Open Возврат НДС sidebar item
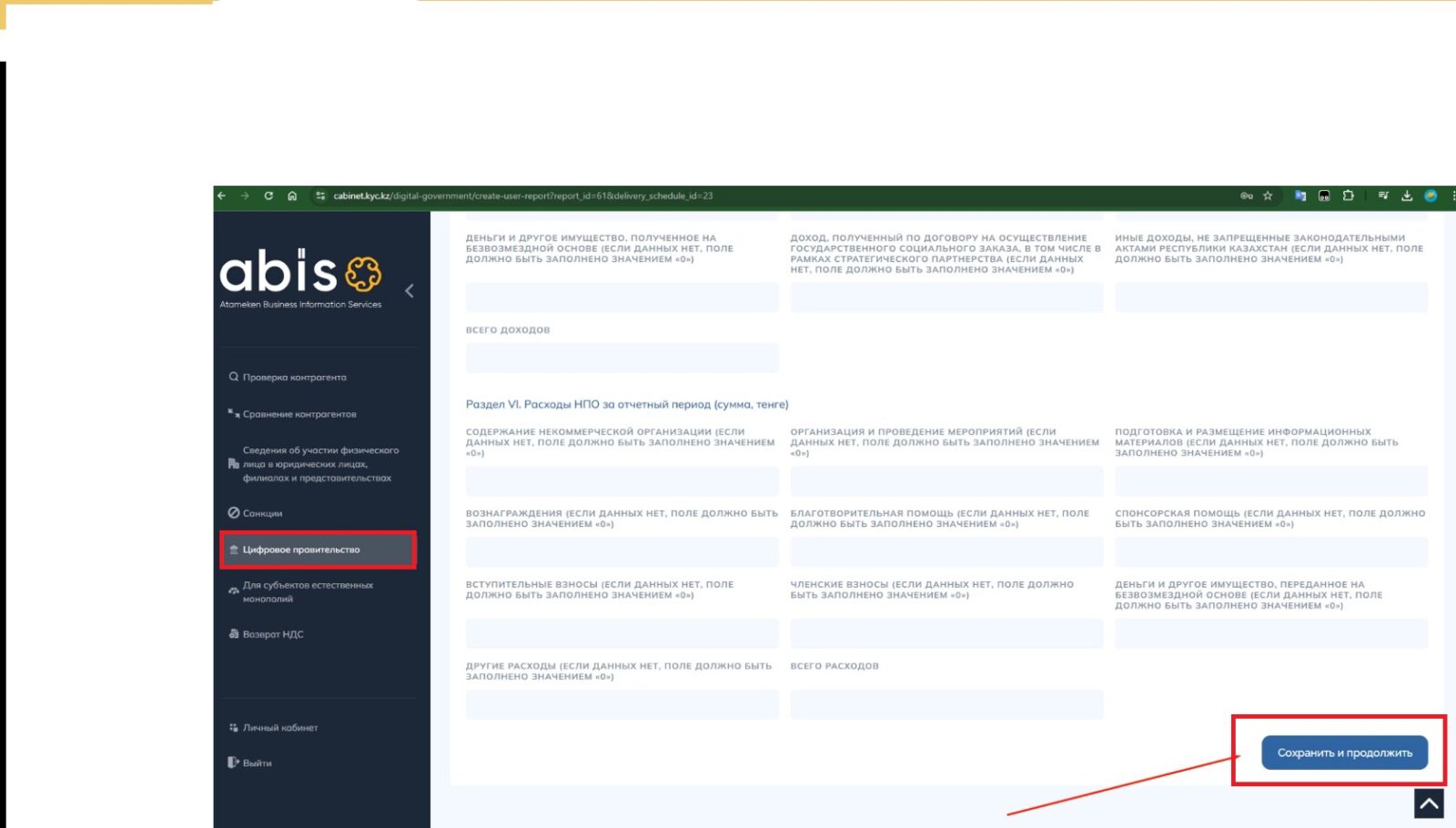 pyautogui.click(x=273, y=634)
